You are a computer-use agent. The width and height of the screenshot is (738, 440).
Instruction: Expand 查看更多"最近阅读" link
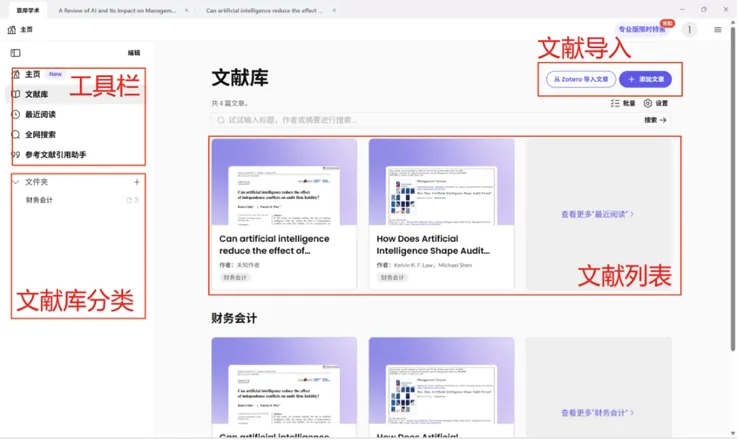[597, 214]
